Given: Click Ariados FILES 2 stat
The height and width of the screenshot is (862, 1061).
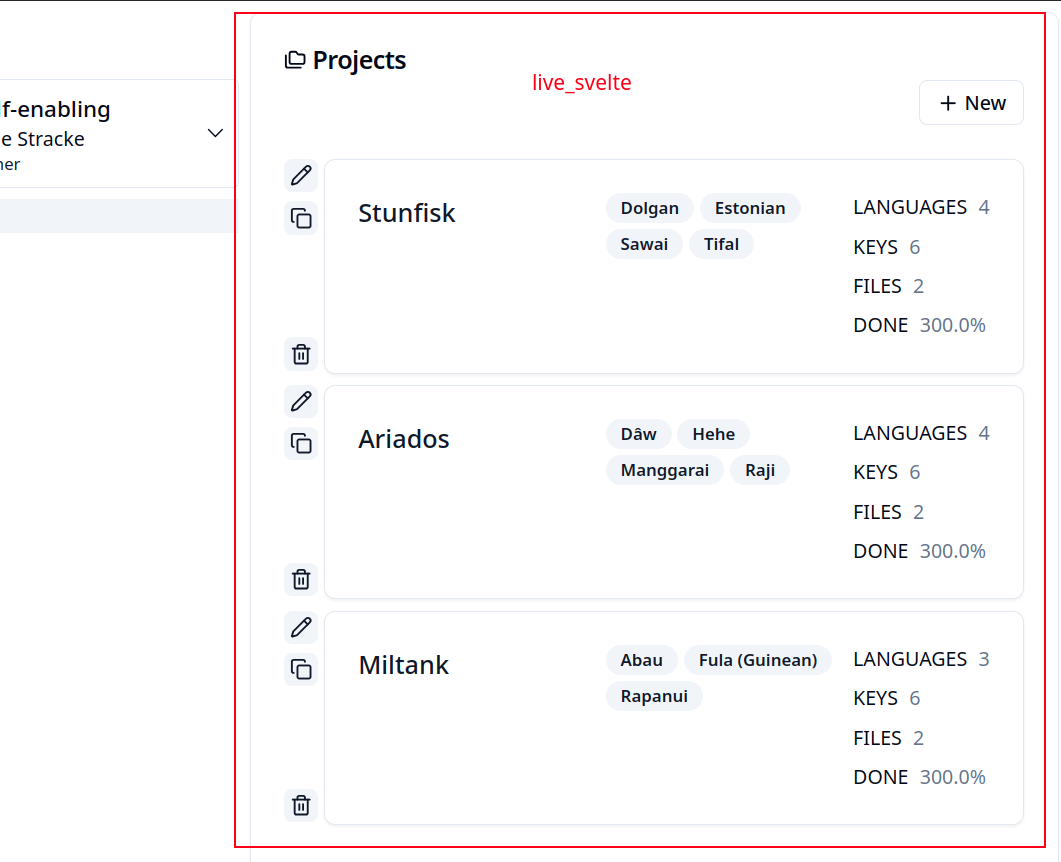Looking at the screenshot, I should [x=888, y=512].
